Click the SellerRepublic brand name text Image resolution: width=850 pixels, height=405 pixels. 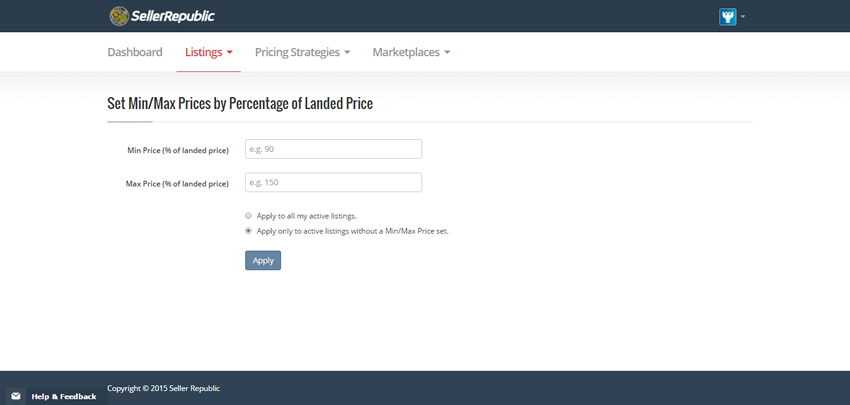(172, 17)
